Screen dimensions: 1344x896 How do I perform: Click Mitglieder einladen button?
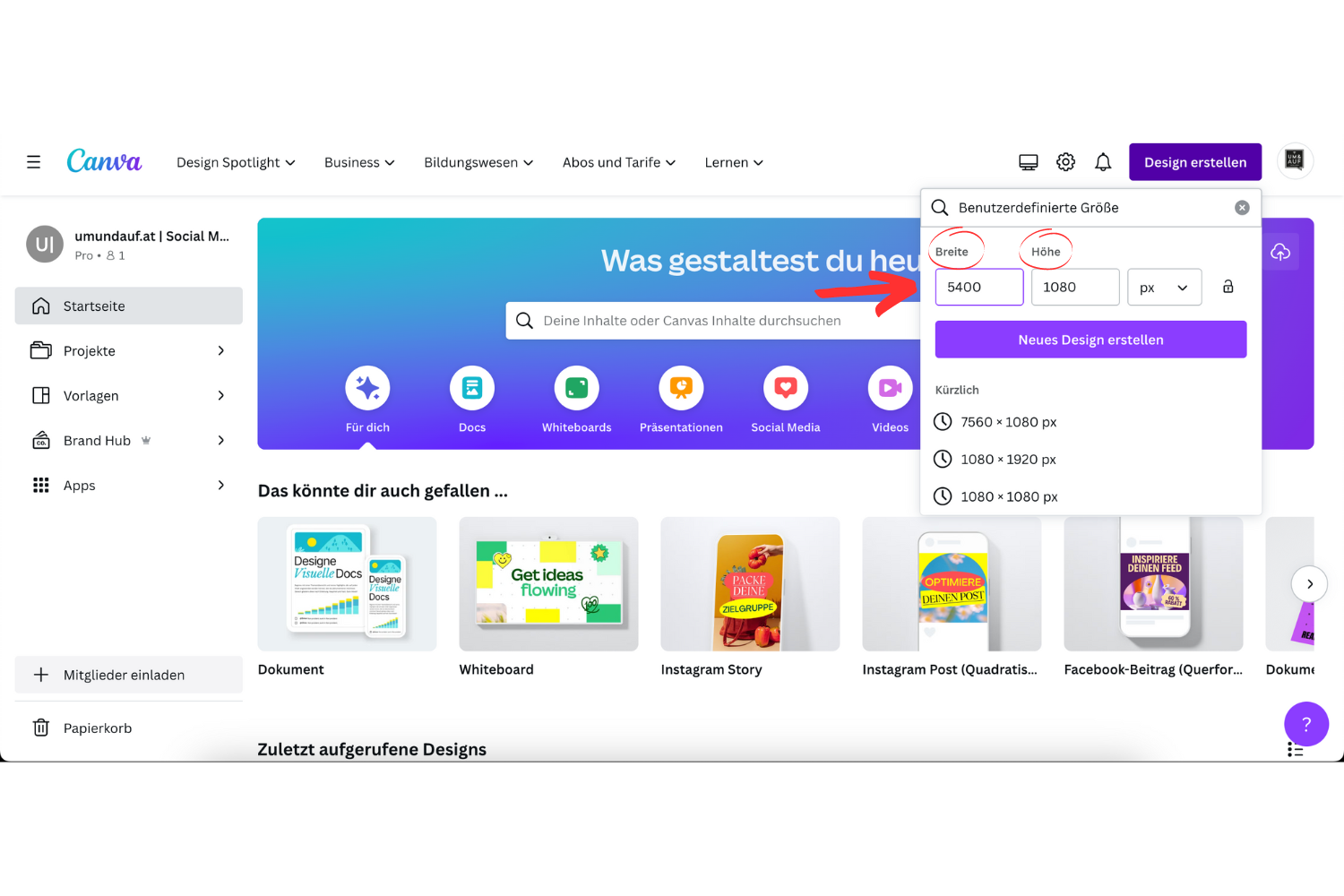pyautogui.click(x=129, y=675)
